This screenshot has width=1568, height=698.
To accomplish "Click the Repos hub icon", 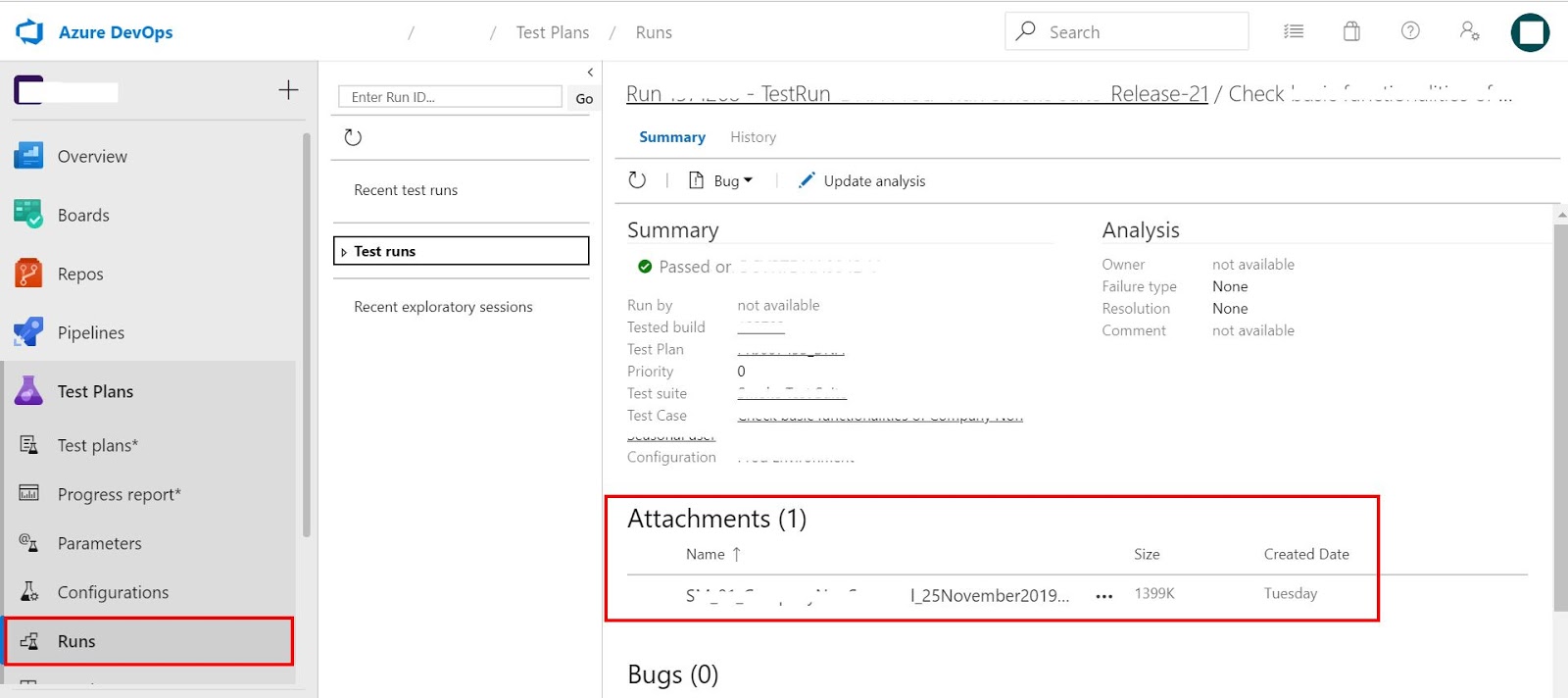I will tap(28, 273).
